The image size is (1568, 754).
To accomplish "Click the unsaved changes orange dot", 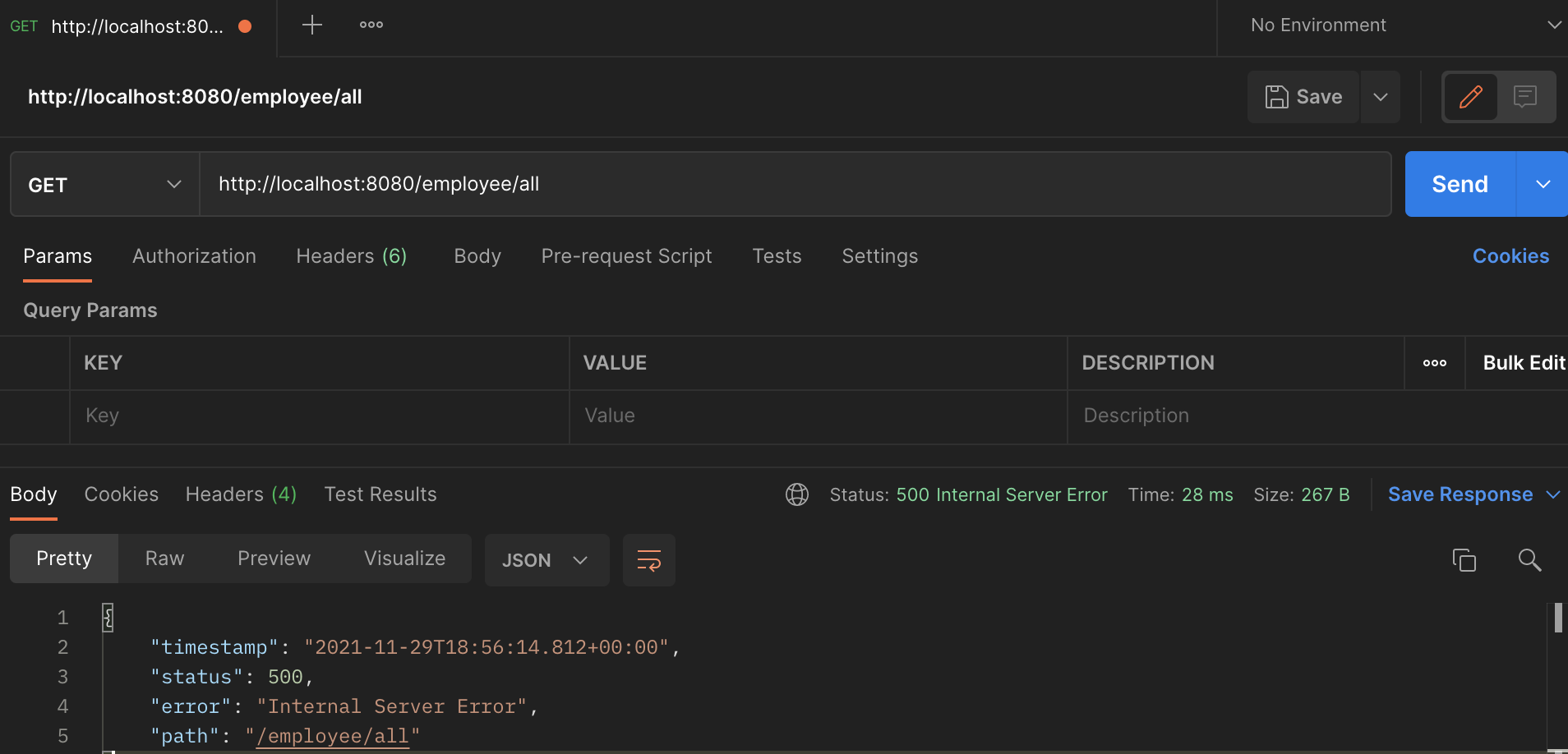I will click(245, 26).
